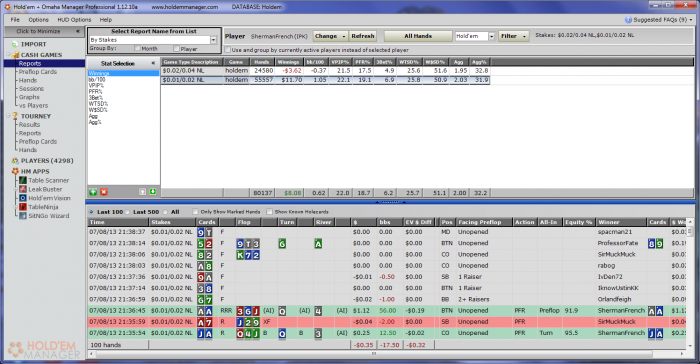Click move stat up arrow icon
Image resolution: width=700 pixels, height=364 pixels.
pos(142,192)
